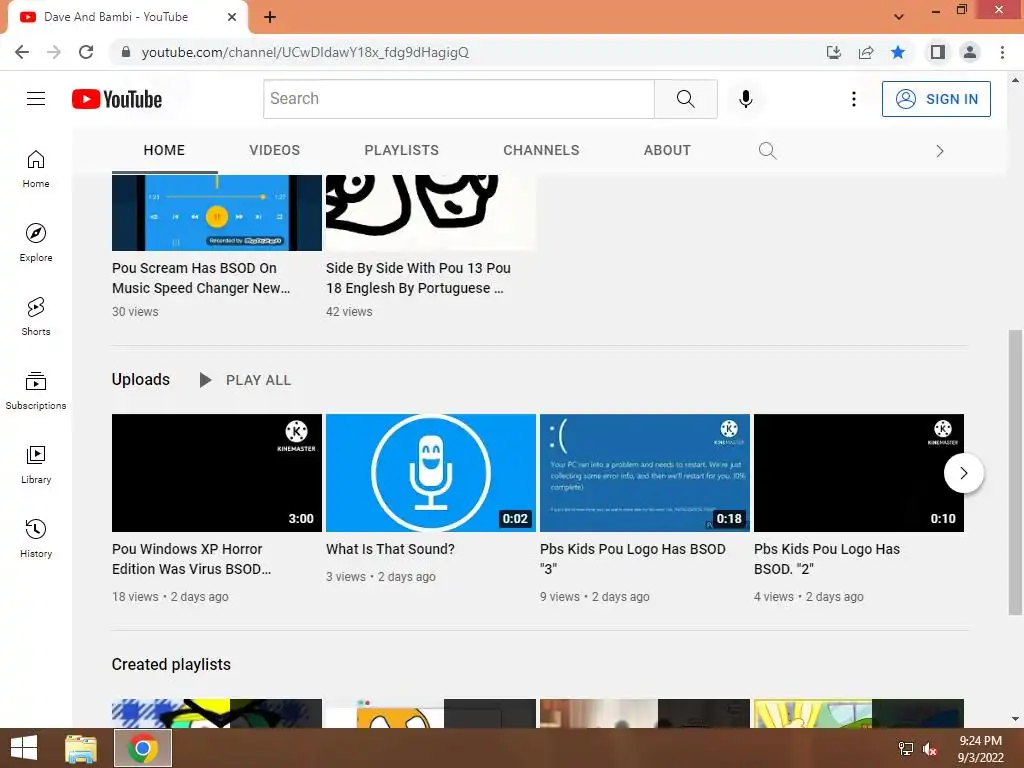
Task: Expand channel tabs with right chevron
Action: click(940, 152)
